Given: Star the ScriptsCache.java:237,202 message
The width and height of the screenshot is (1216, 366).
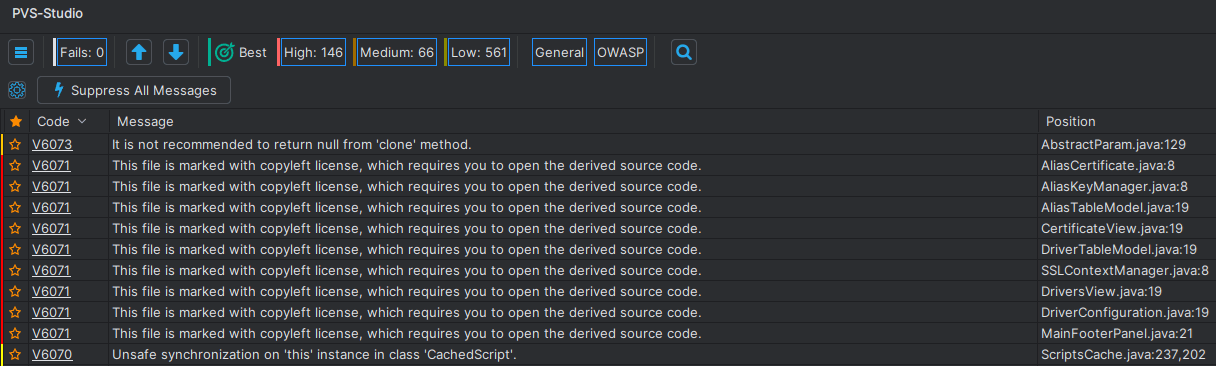Looking at the screenshot, I should coord(15,354).
